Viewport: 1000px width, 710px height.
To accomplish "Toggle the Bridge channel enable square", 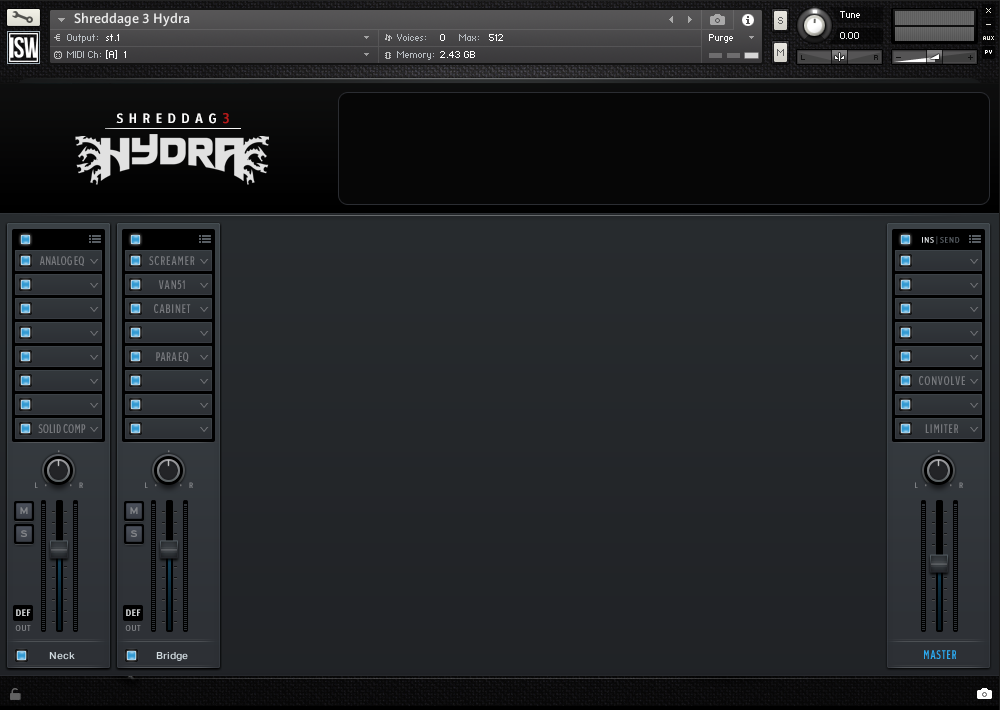I will (x=131, y=655).
